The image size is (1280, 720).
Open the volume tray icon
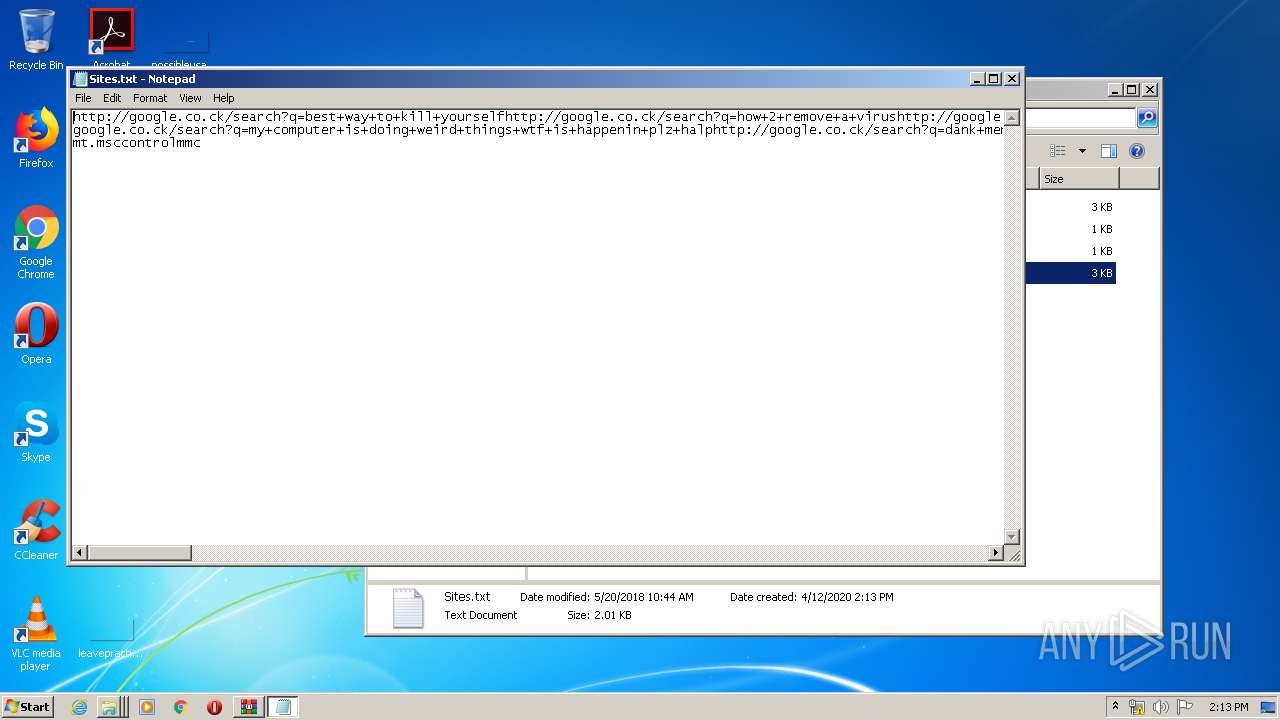(1161, 707)
